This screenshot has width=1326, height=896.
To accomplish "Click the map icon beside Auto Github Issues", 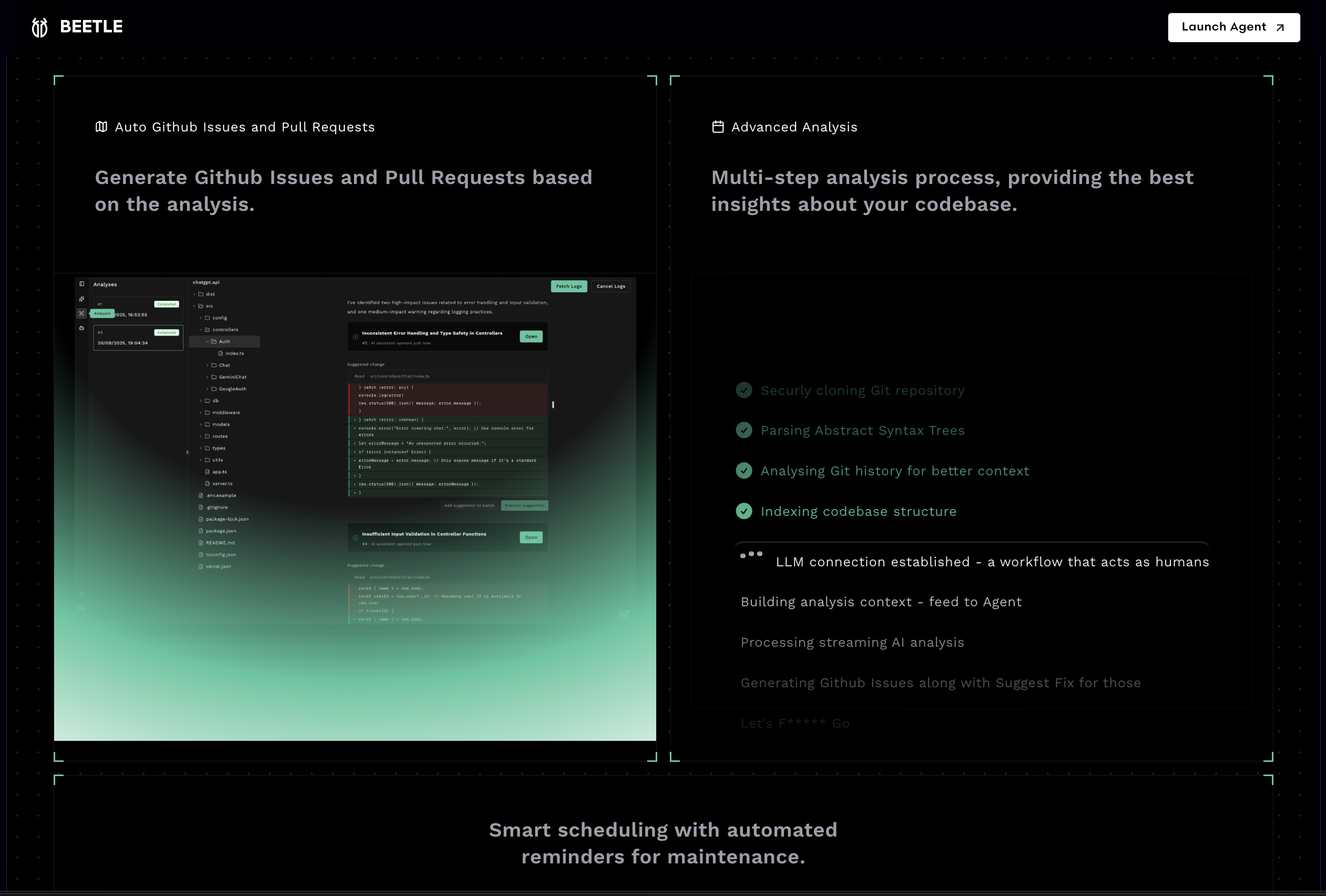I will 101,127.
